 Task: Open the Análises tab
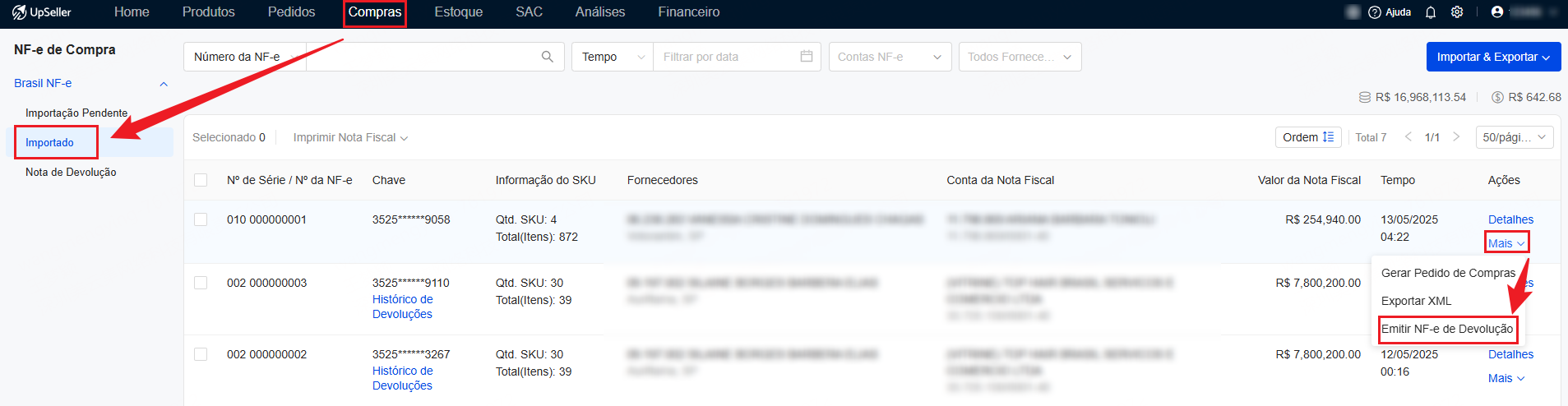[x=600, y=12]
